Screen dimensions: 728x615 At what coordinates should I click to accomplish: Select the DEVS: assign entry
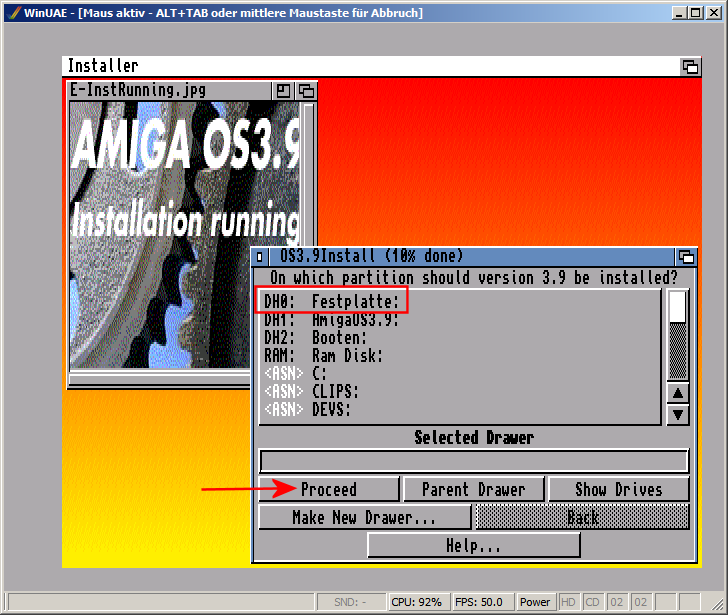point(459,410)
